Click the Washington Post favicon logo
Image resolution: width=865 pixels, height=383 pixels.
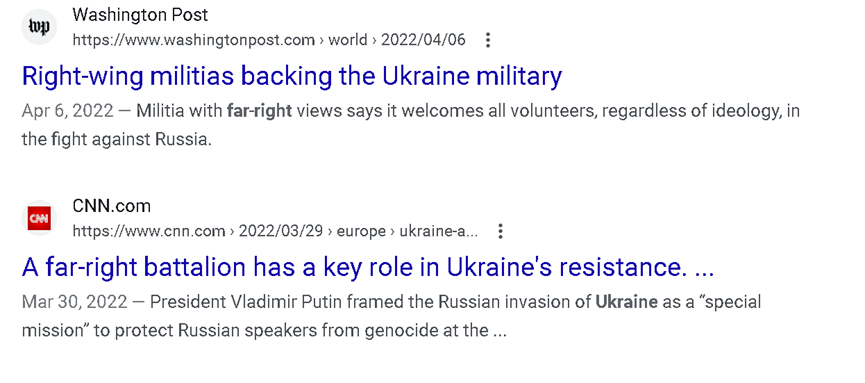pyautogui.click(x=39, y=27)
